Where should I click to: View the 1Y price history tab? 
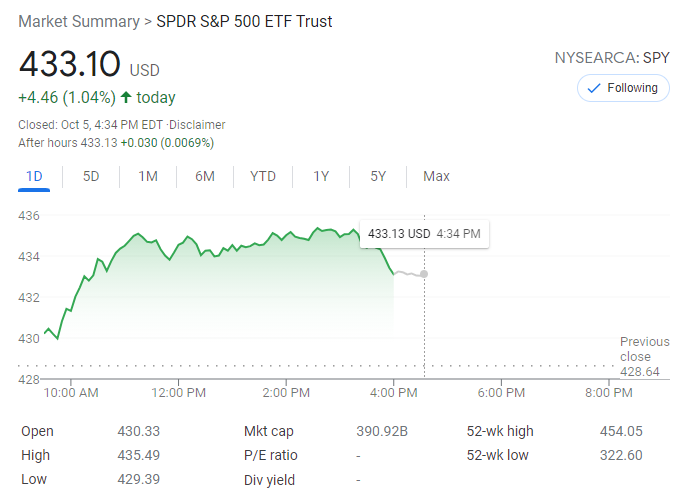(x=321, y=177)
